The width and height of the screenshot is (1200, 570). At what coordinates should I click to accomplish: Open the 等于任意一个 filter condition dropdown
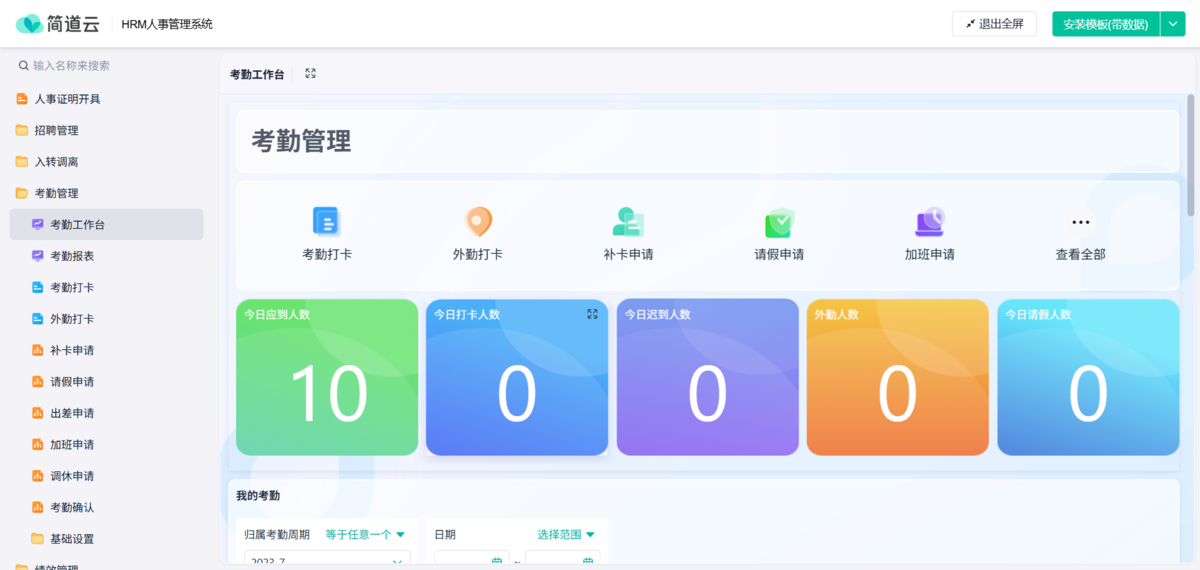pyautogui.click(x=366, y=535)
